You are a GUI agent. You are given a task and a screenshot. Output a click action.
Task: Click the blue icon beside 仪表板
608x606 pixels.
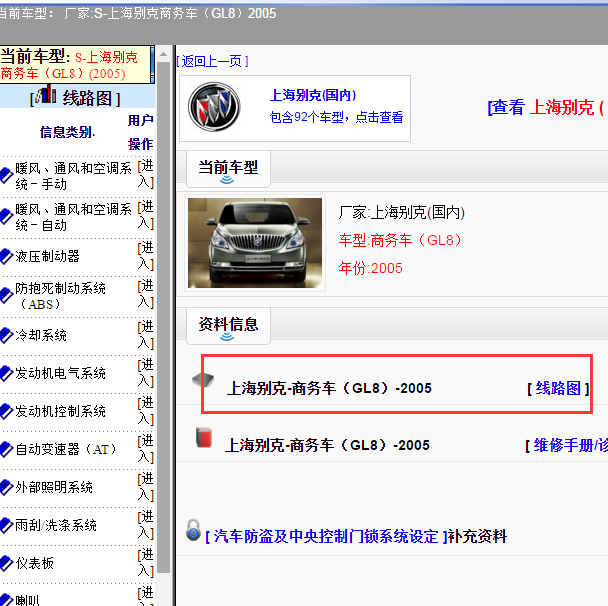6,563
